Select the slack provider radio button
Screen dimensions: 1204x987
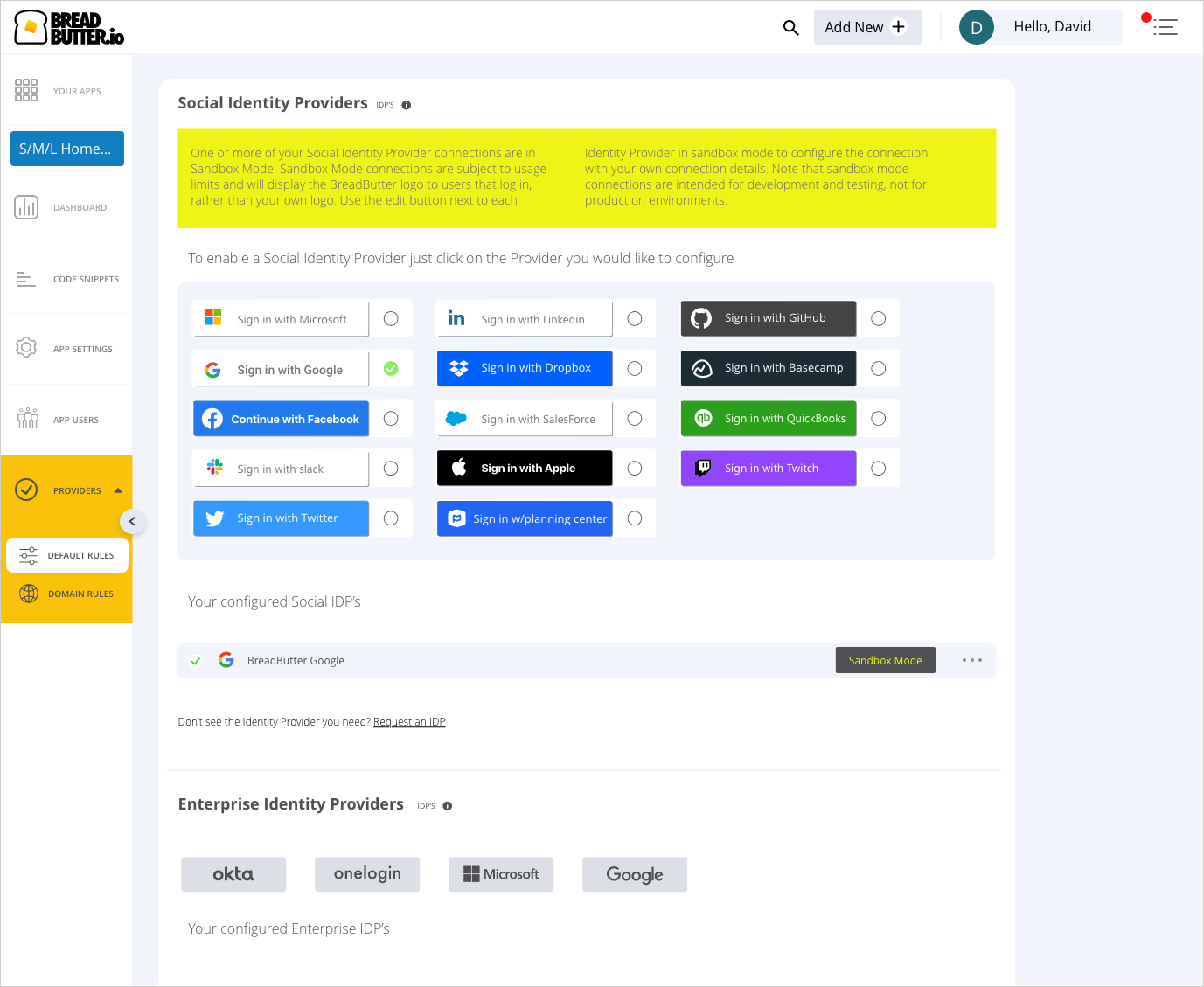click(x=391, y=469)
